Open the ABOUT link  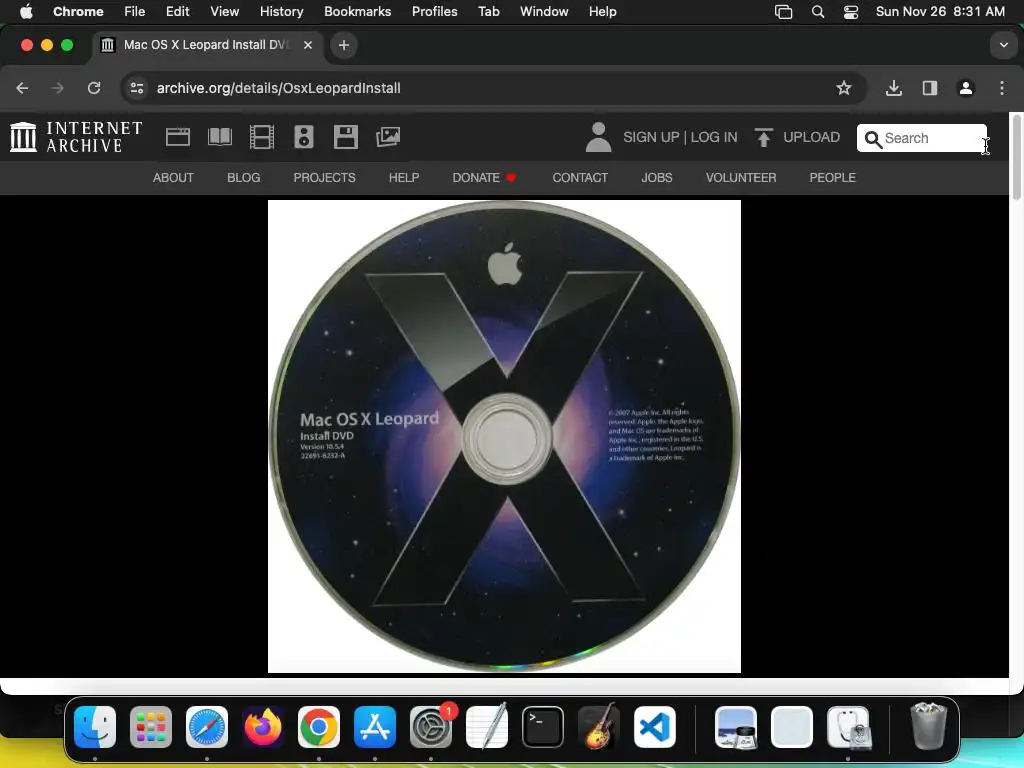tap(173, 178)
